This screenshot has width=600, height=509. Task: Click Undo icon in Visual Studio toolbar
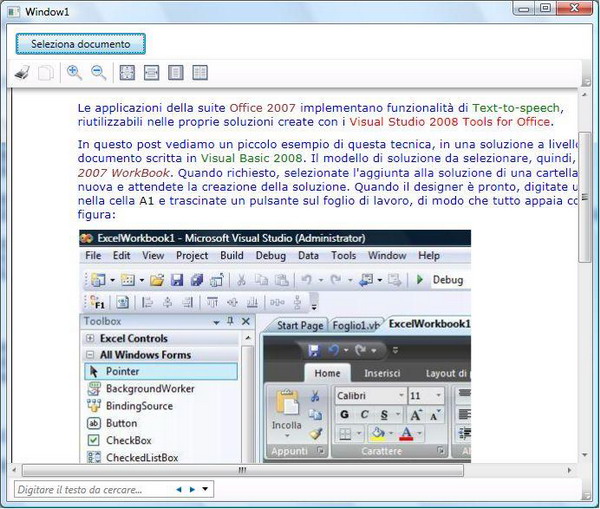coord(306,280)
